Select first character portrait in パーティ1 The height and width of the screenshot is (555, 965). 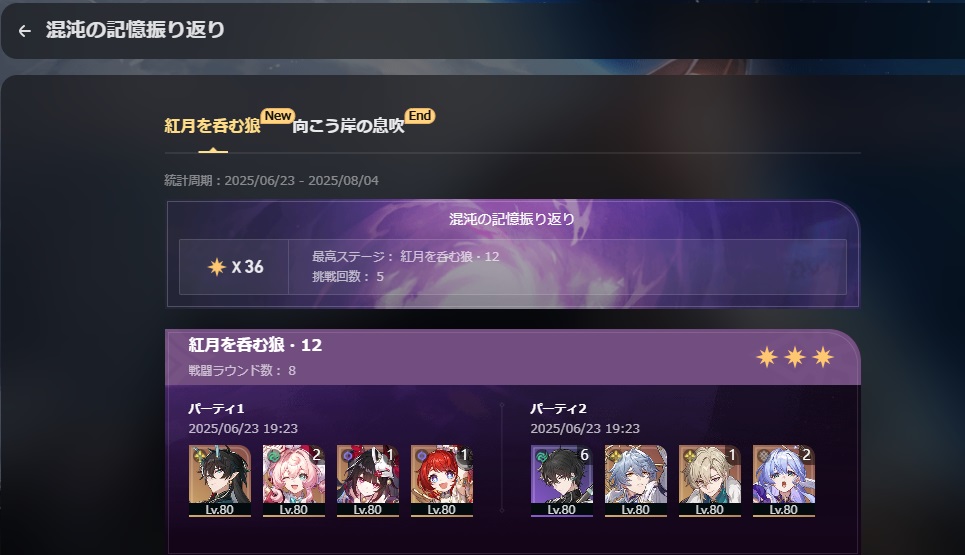click(220, 481)
